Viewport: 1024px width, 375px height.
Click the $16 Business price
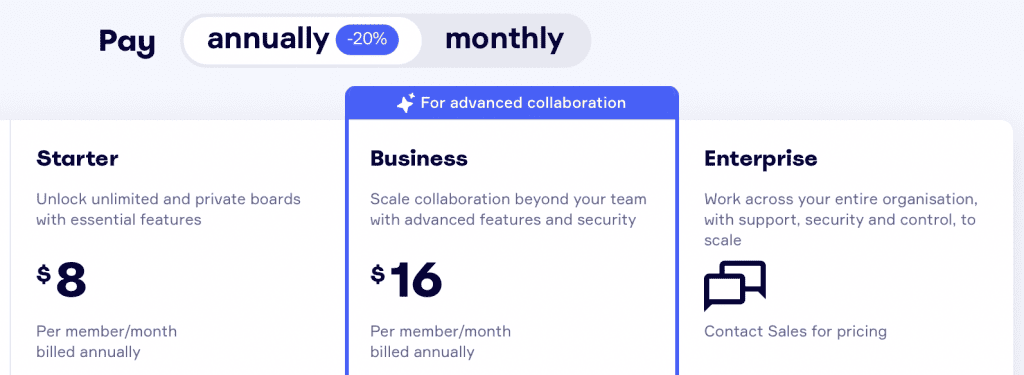point(406,281)
